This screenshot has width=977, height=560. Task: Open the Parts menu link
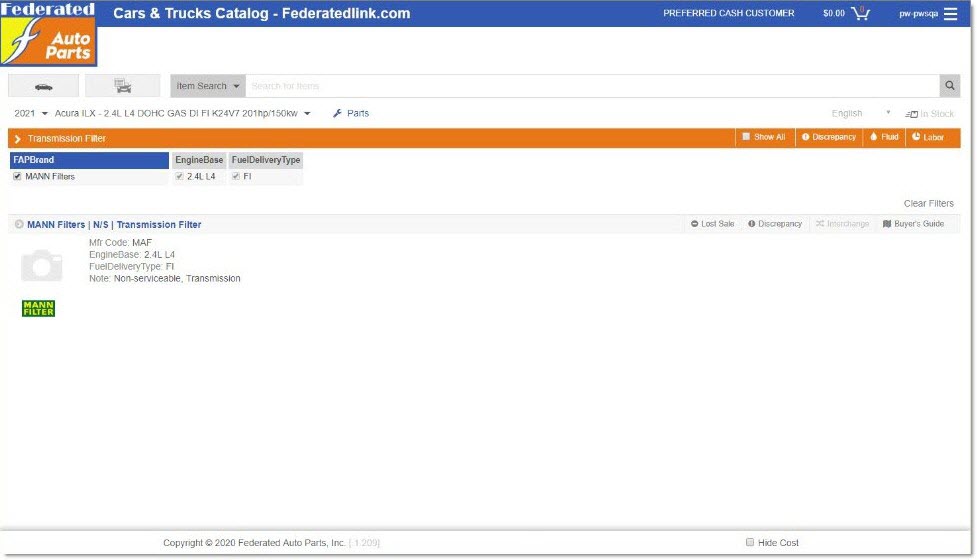(x=351, y=114)
